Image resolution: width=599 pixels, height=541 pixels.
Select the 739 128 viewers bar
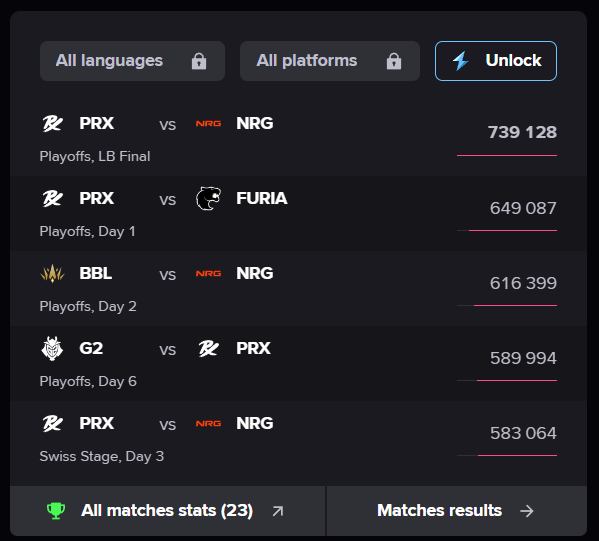507,155
